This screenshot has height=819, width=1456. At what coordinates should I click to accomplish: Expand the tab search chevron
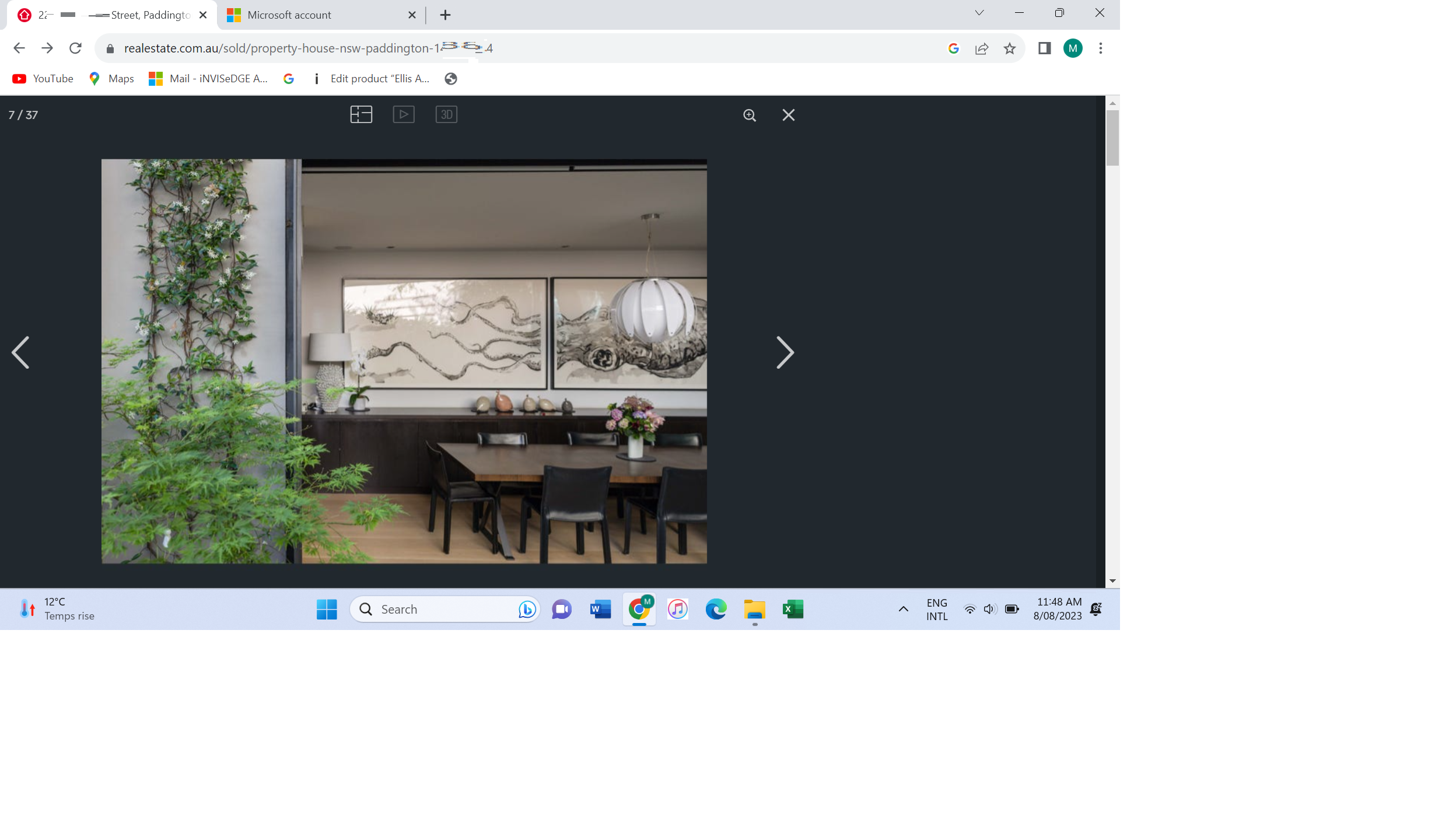[x=979, y=13]
